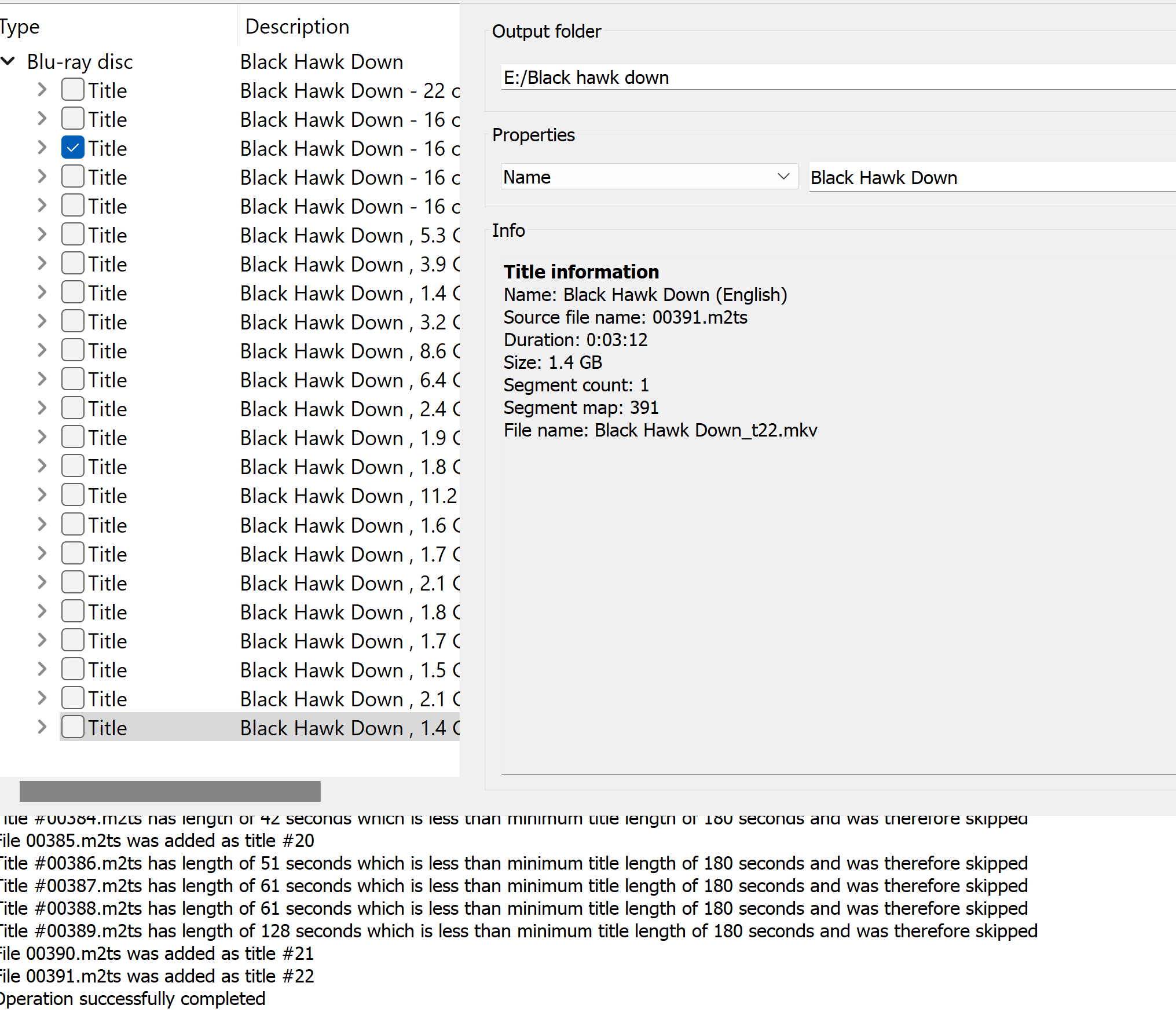
Task: Check the Title box on the 1.9 G row
Action: pyautogui.click(x=73, y=438)
